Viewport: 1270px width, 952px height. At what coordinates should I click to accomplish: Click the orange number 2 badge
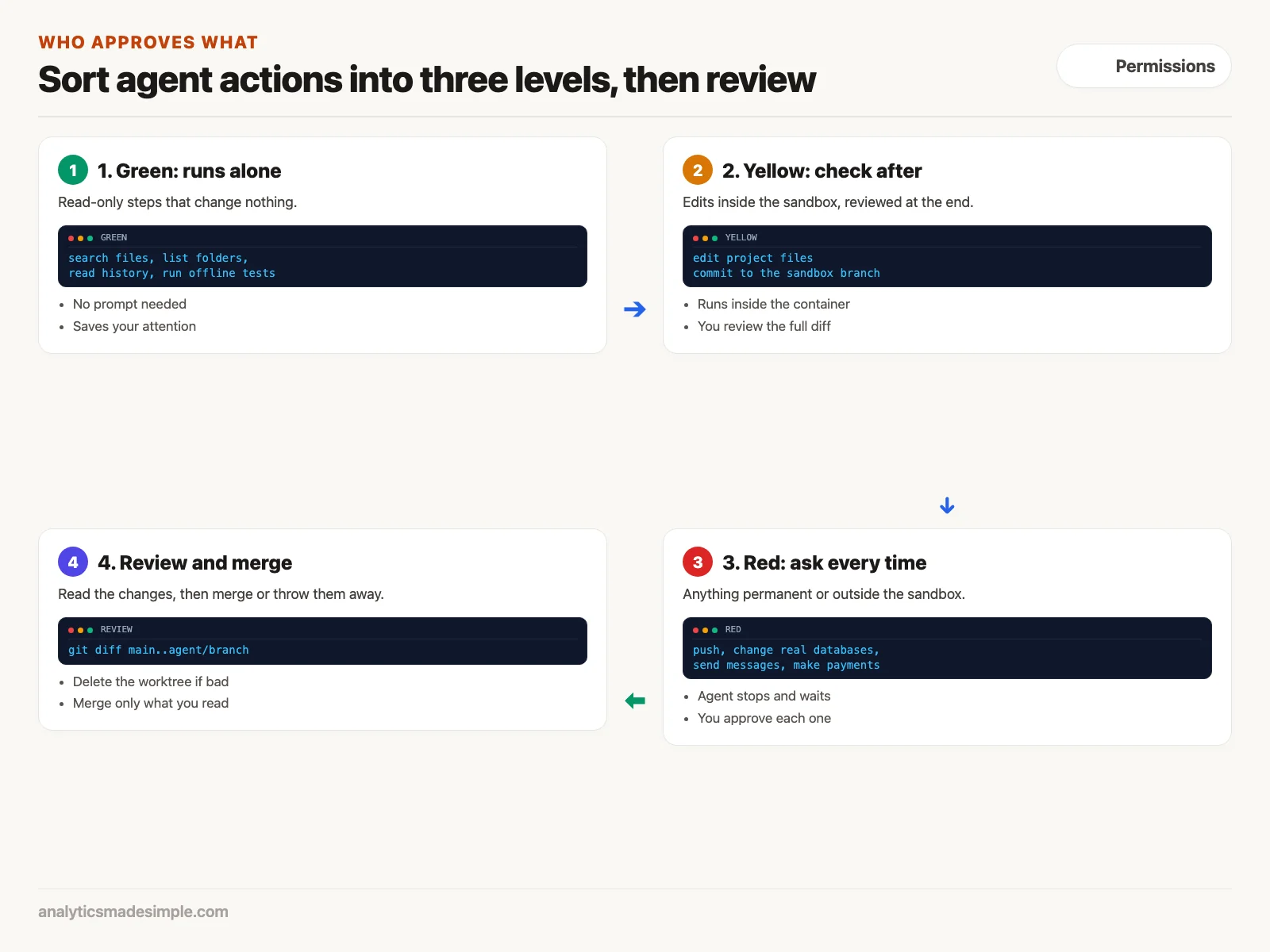(698, 170)
